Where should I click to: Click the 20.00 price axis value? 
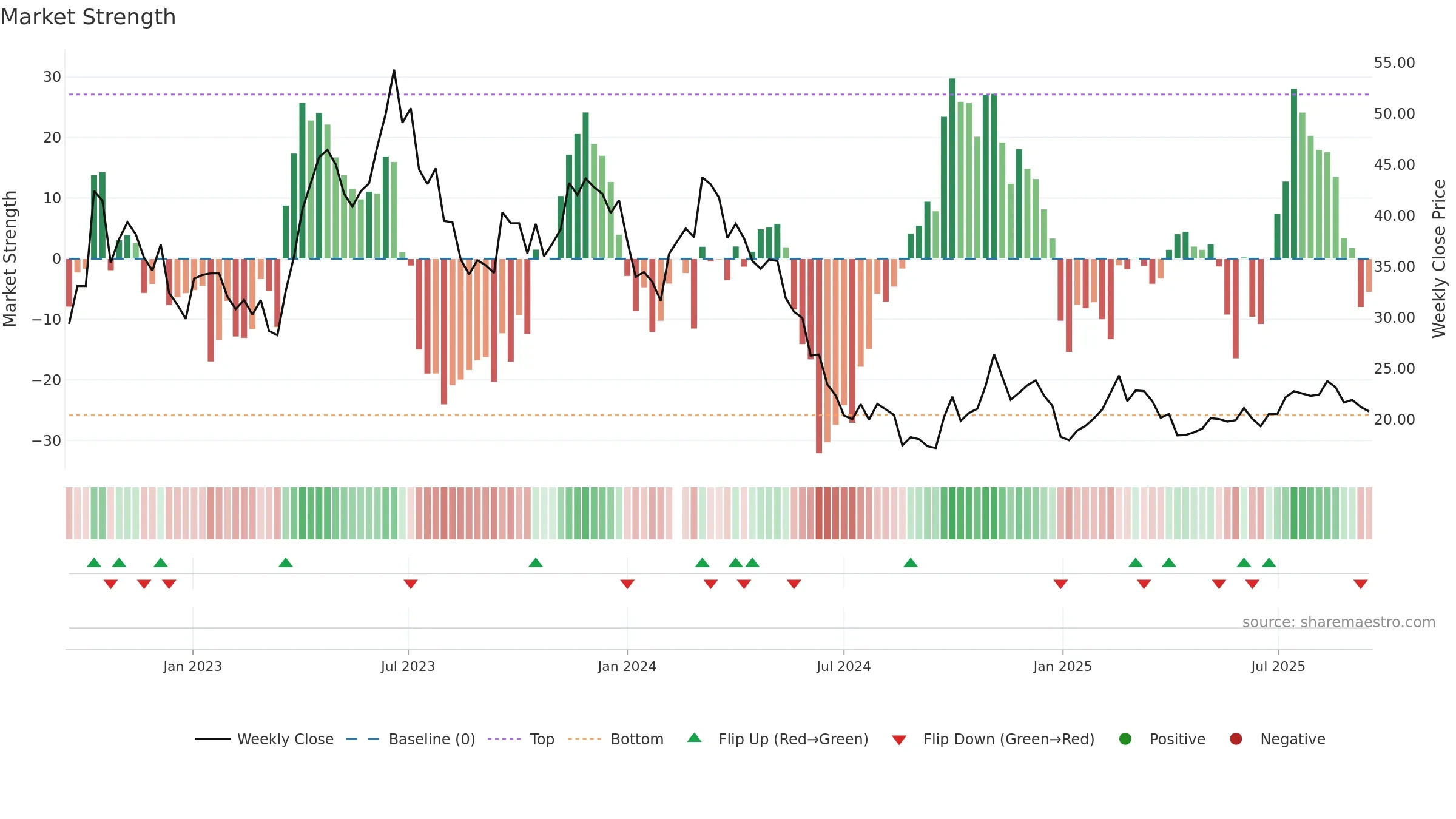coord(1394,420)
